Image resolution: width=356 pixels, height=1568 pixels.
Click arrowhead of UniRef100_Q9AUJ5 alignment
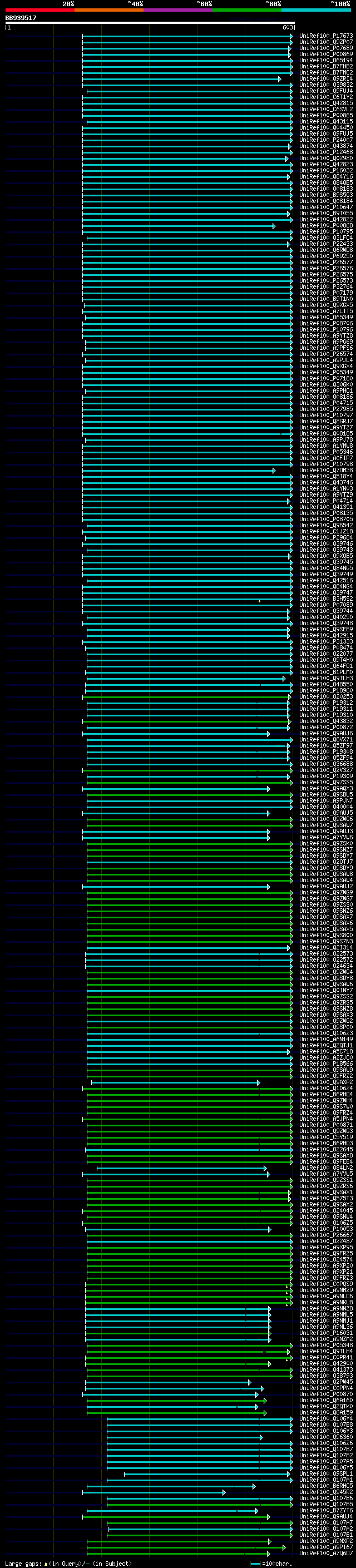(x=268, y=813)
